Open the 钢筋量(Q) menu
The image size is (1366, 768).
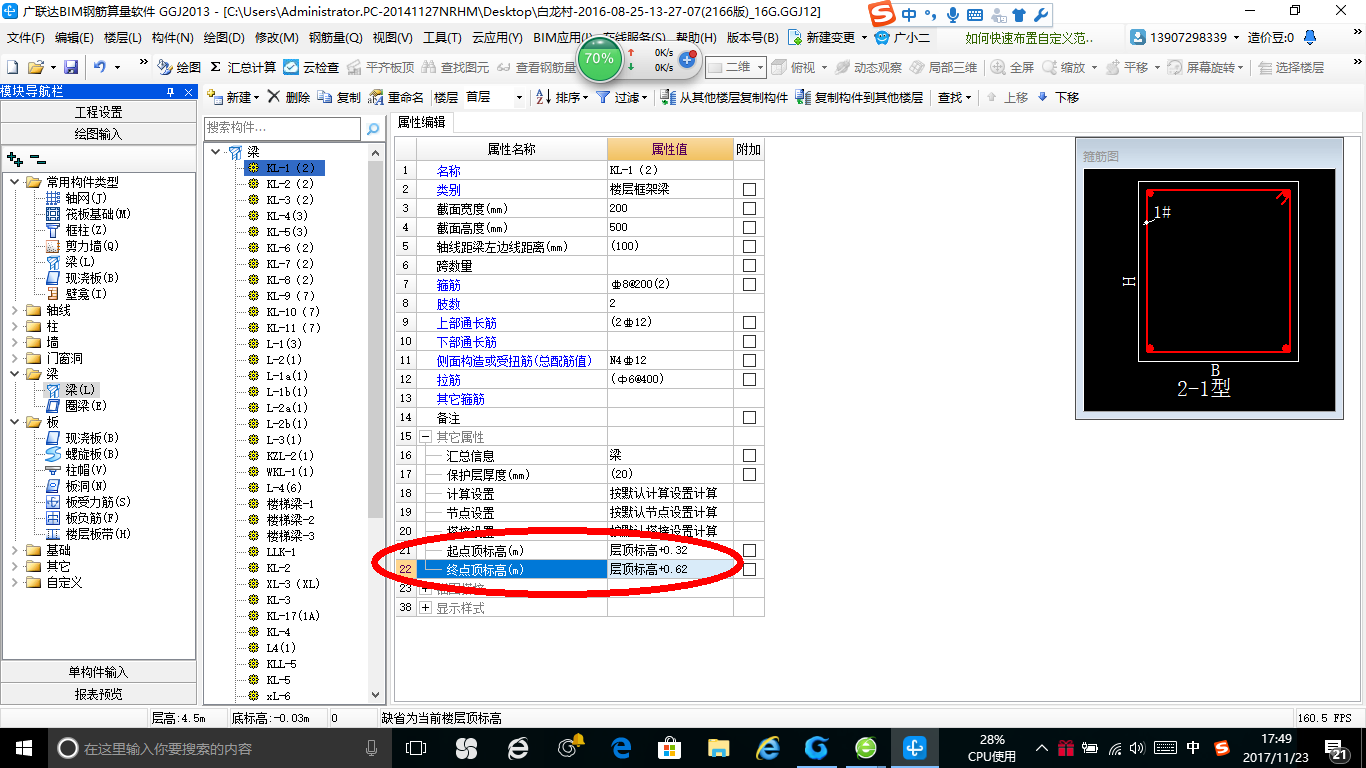click(x=336, y=37)
